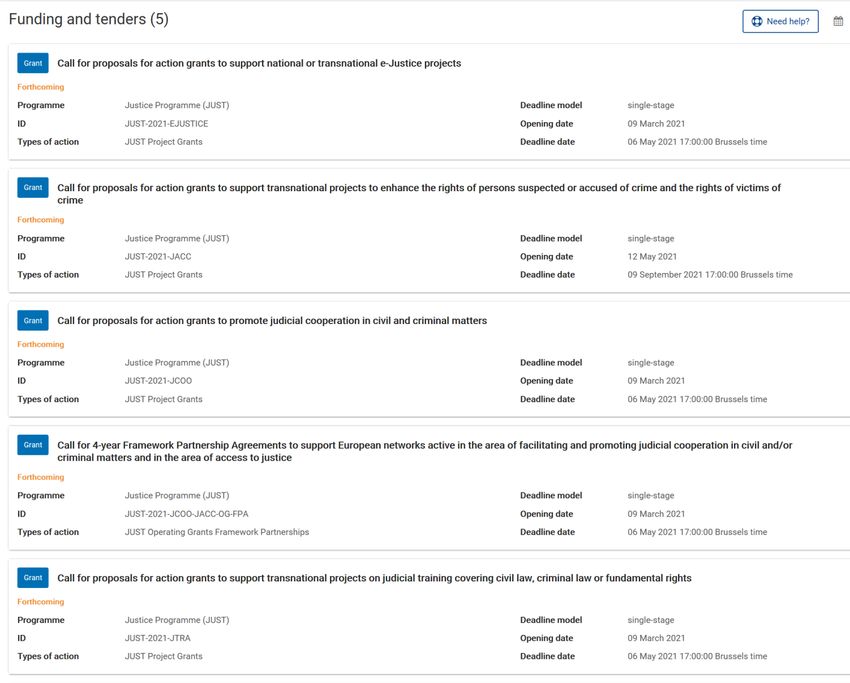
Task: Open call on rights of persons suspected of crime
Action: pos(419,194)
